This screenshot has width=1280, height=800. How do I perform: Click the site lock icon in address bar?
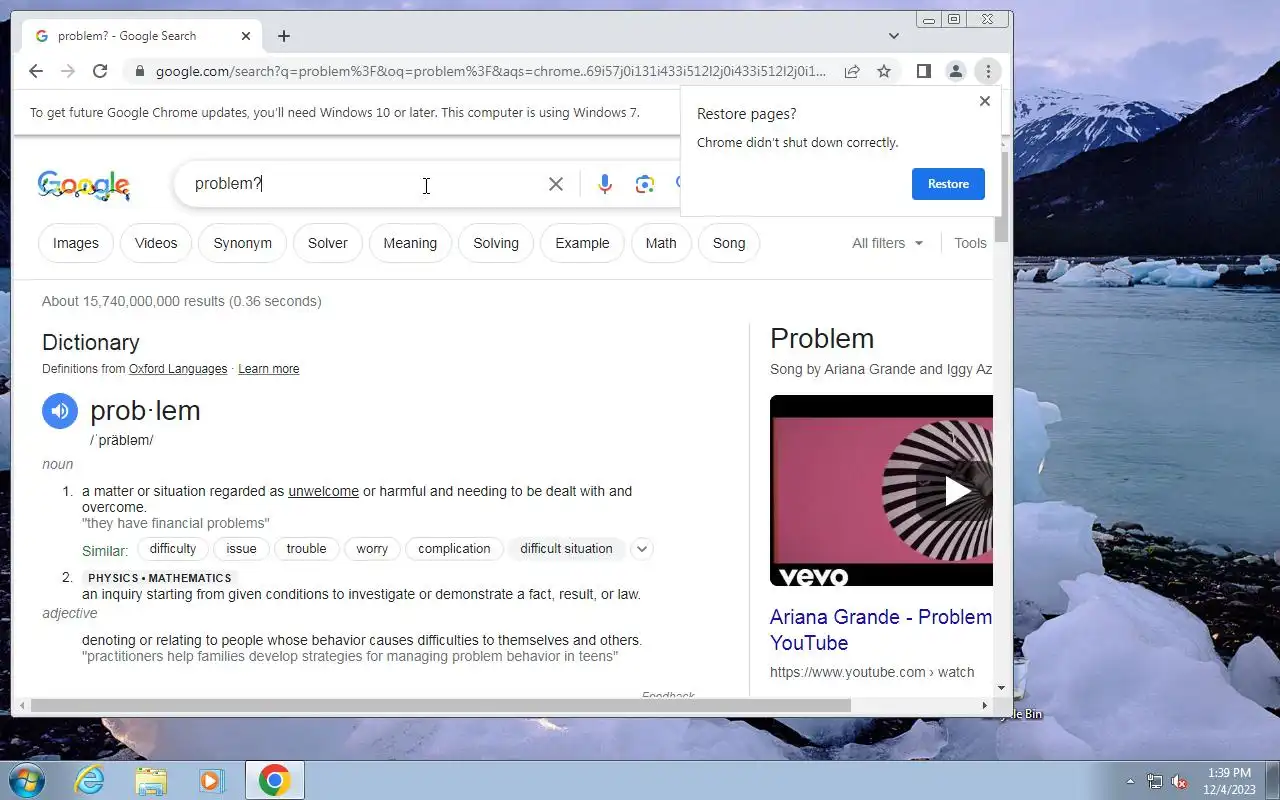click(x=139, y=71)
